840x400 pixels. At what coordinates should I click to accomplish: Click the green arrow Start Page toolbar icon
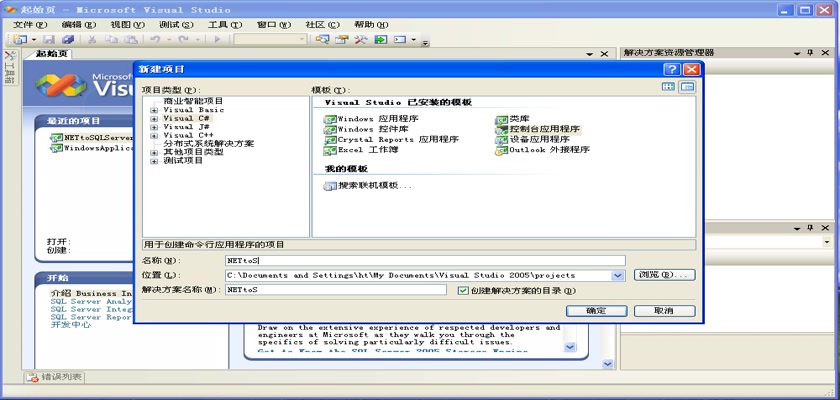click(x=380, y=40)
